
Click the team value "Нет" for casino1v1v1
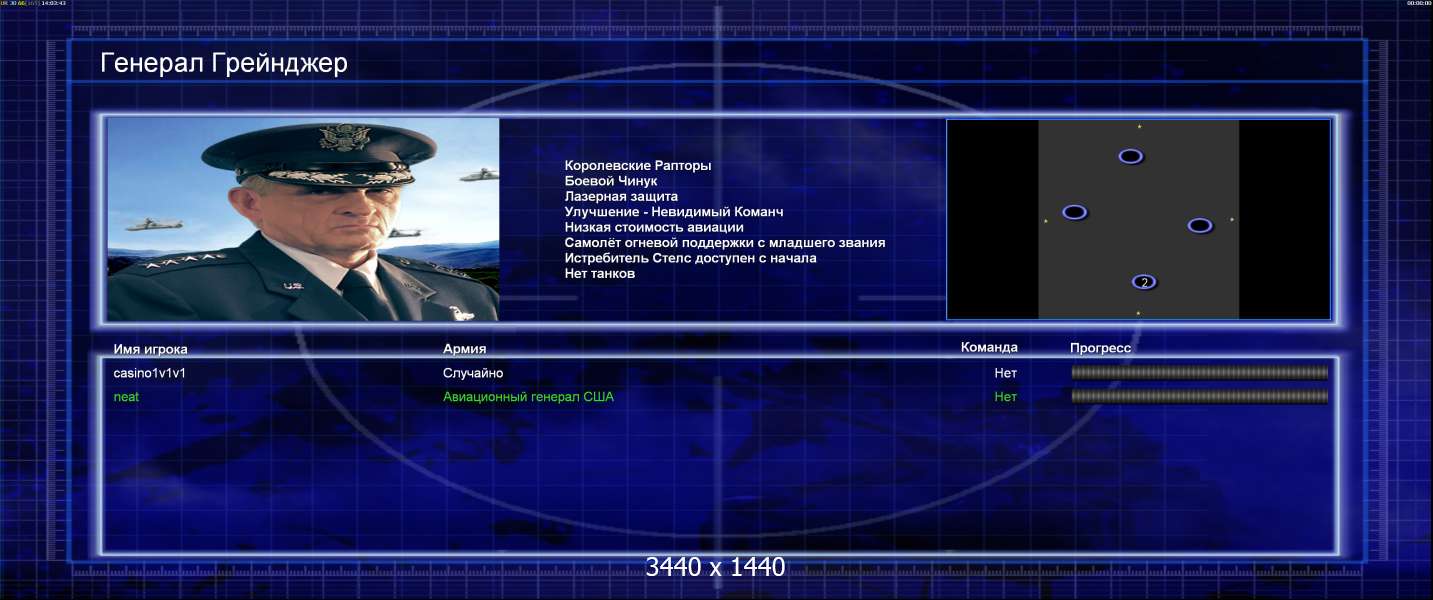(x=1005, y=373)
